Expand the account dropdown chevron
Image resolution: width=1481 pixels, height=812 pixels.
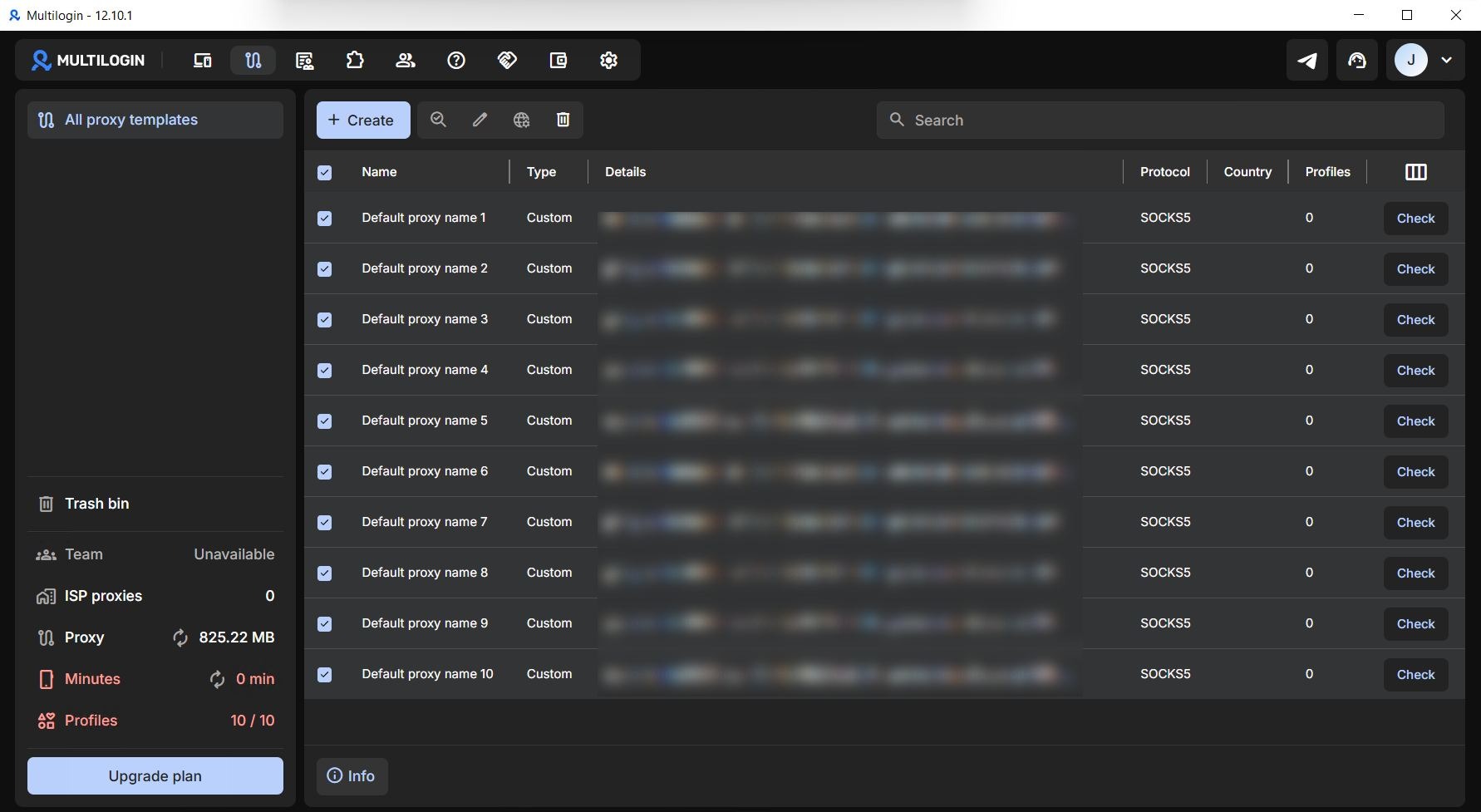1446,60
